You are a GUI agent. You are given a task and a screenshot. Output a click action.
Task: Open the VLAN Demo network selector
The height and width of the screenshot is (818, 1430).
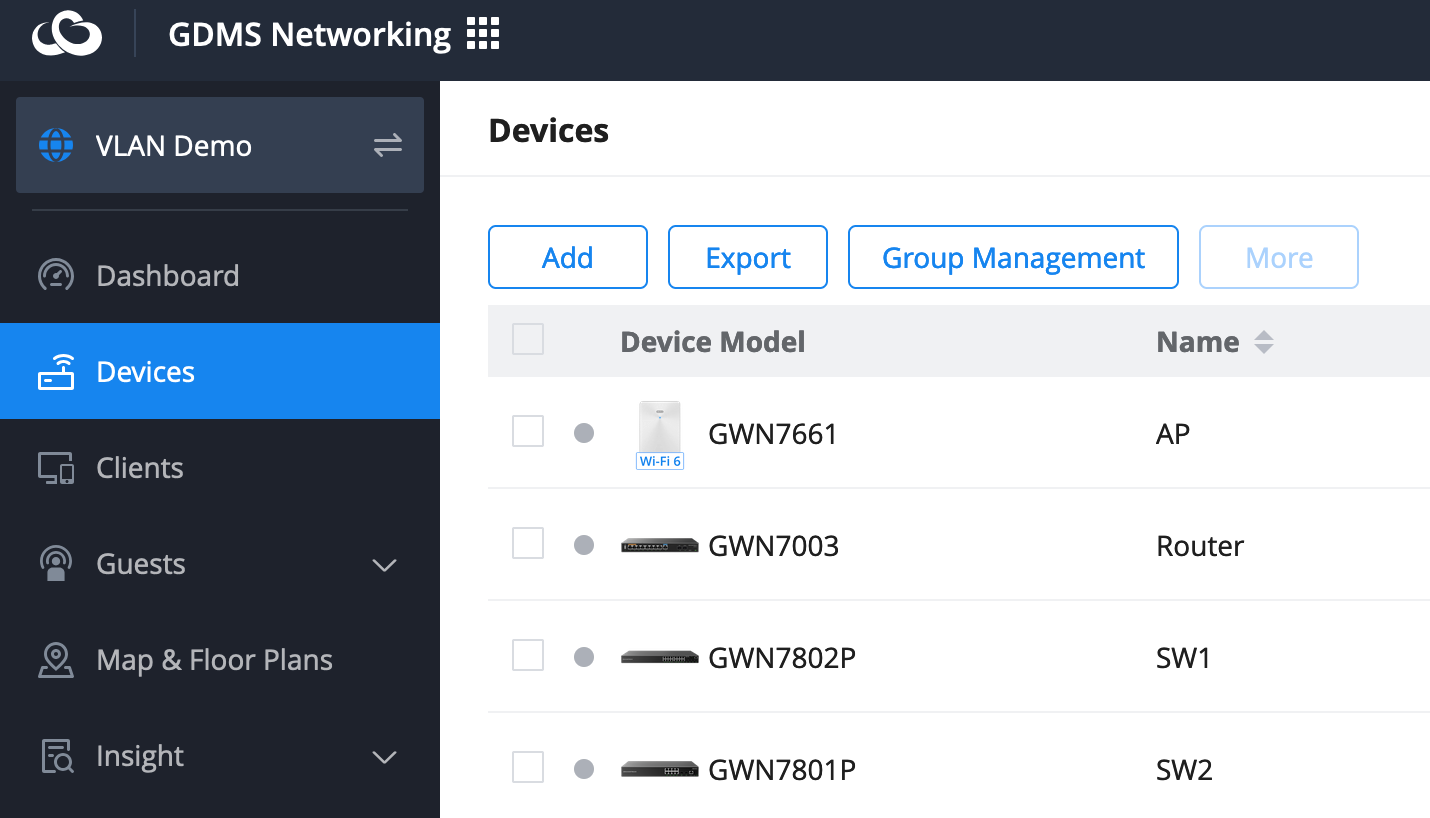point(220,145)
